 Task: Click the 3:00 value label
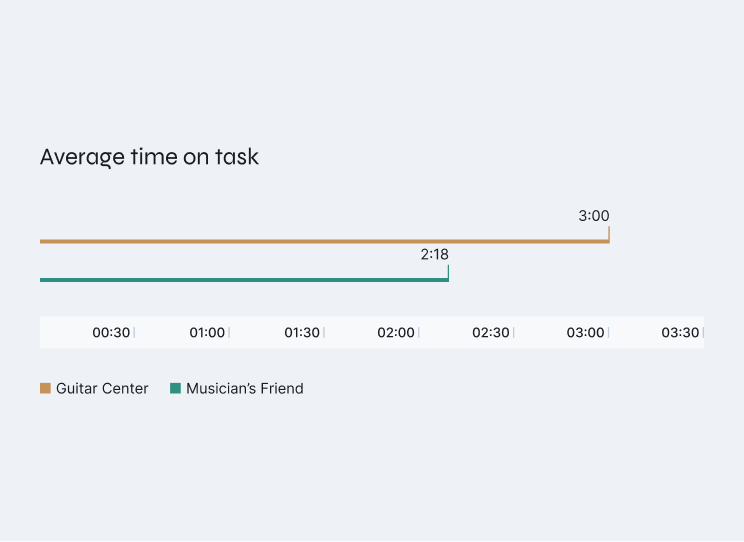[593, 216]
